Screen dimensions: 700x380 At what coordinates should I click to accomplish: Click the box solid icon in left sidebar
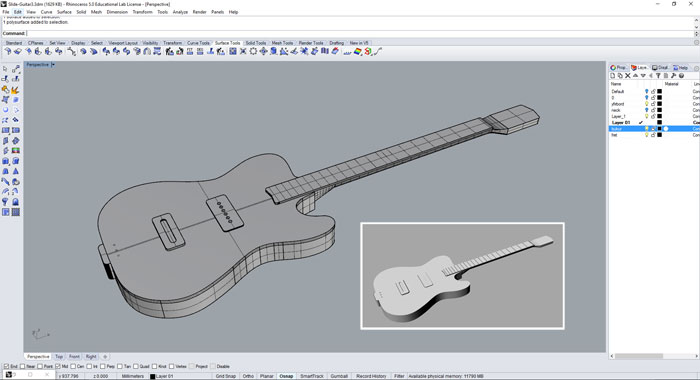coord(5,161)
